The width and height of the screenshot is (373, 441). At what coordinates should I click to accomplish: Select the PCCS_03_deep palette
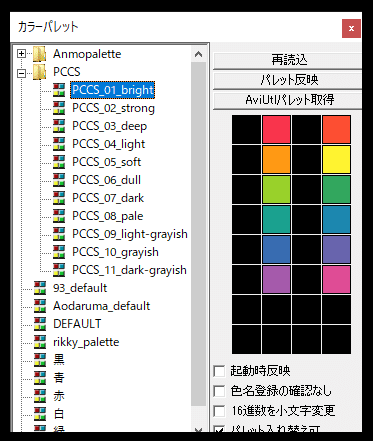pos(109,126)
